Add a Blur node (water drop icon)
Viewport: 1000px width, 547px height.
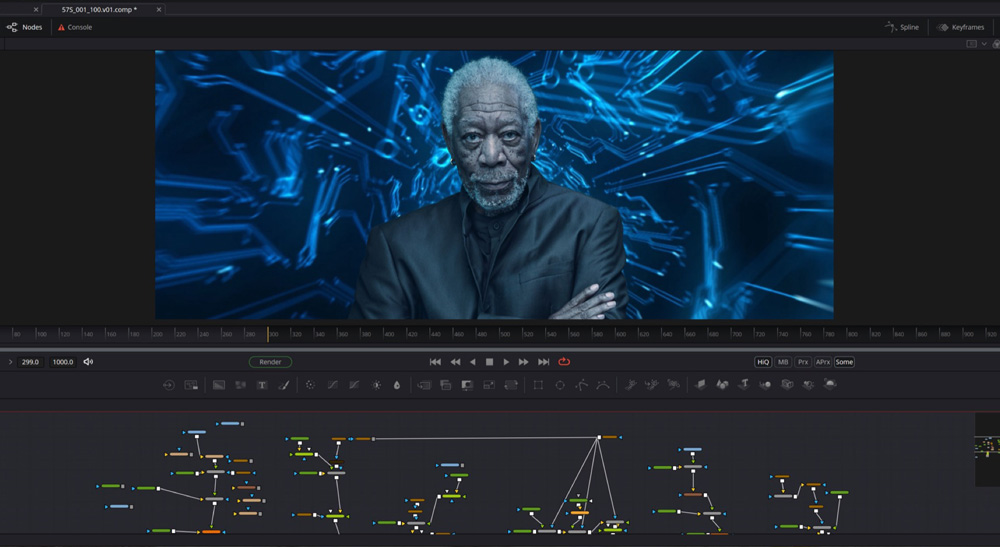(x=397, y=385)
